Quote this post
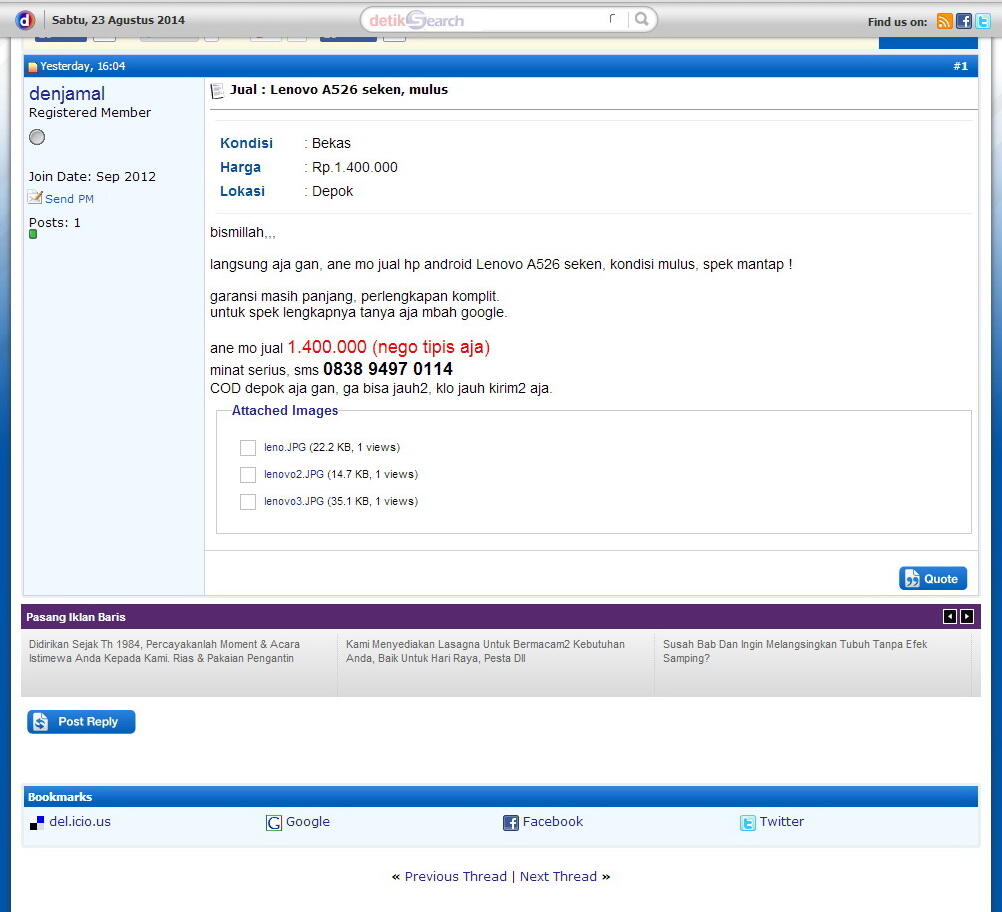 [x=933, y=578]
